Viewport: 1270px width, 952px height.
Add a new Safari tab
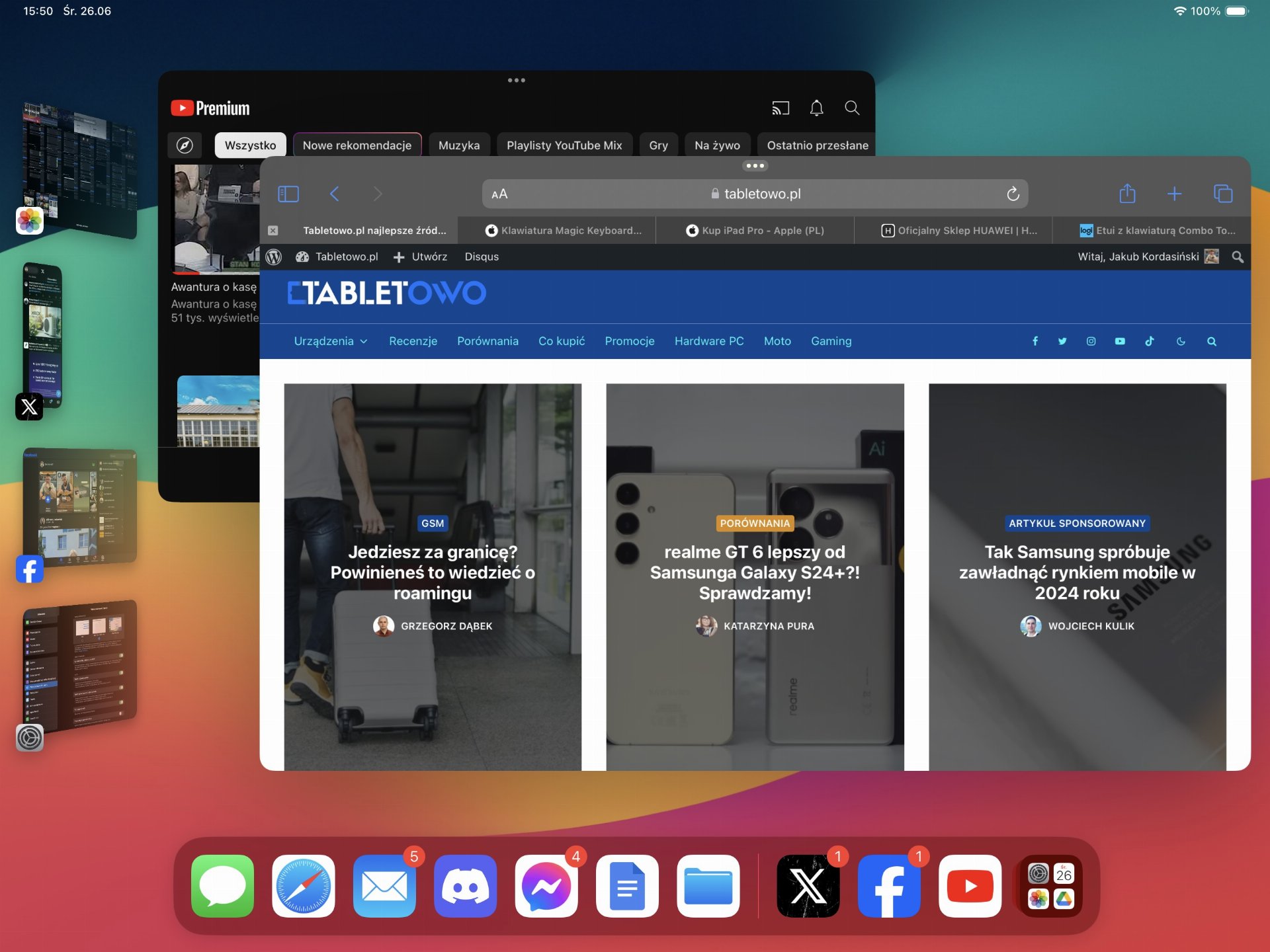pos(1174,194)
